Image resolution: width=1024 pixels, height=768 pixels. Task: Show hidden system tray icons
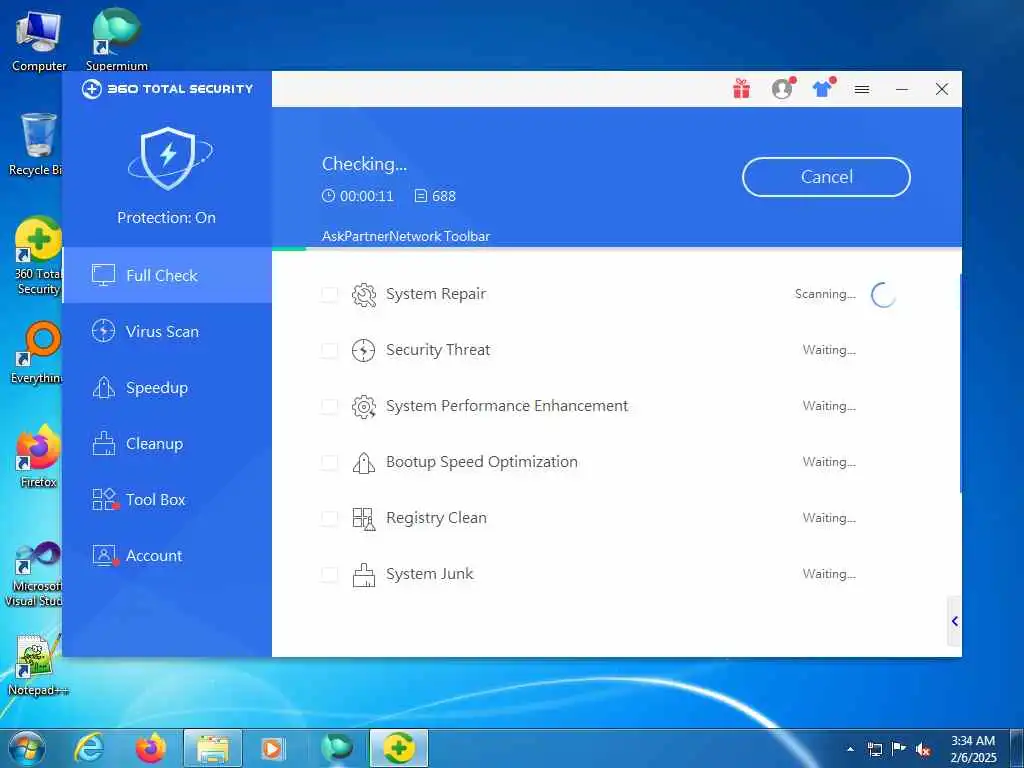pyautogui.click(x=850, y=749)
